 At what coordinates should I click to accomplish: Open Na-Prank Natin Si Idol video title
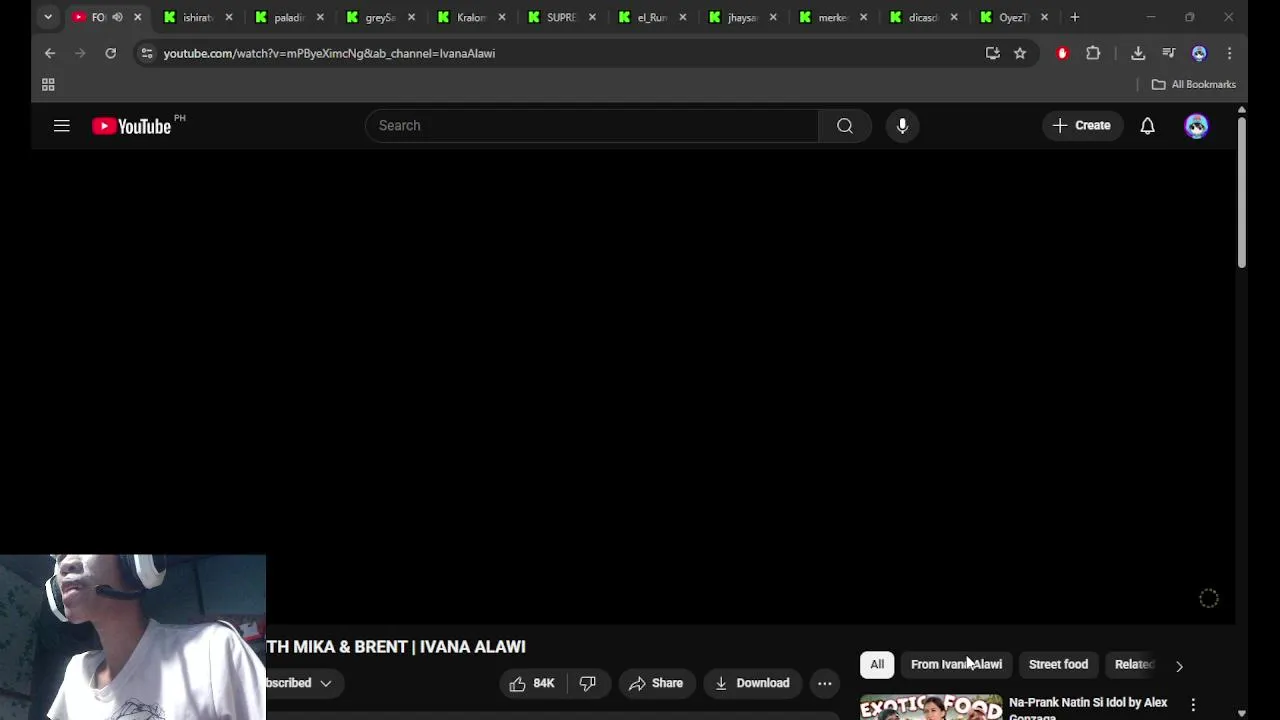point(1088,708)
